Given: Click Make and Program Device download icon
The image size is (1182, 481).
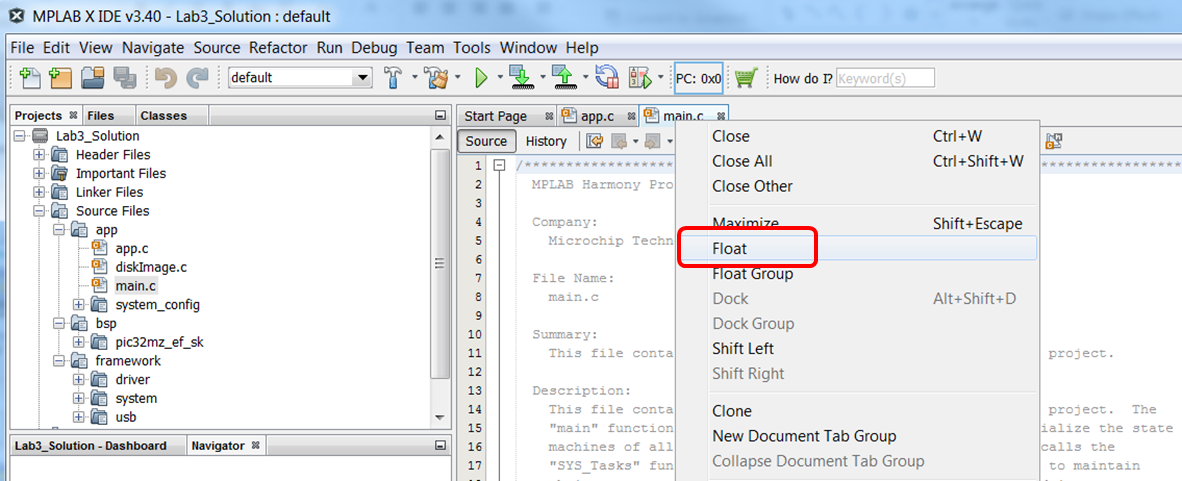Looking at the screenshot, I should click(x=520, y=78).
